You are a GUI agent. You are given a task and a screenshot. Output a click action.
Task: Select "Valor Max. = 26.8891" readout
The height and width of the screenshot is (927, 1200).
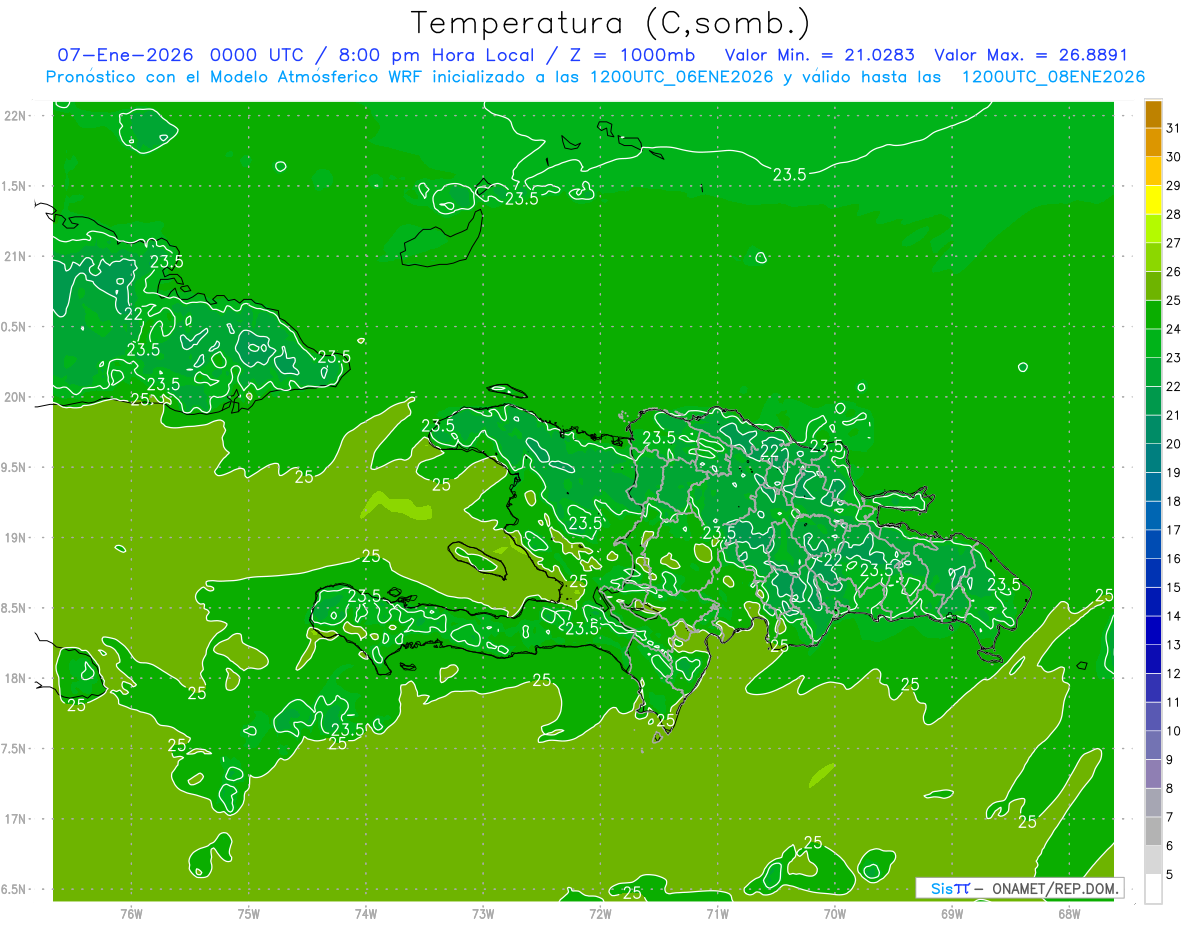(1031, 55)
